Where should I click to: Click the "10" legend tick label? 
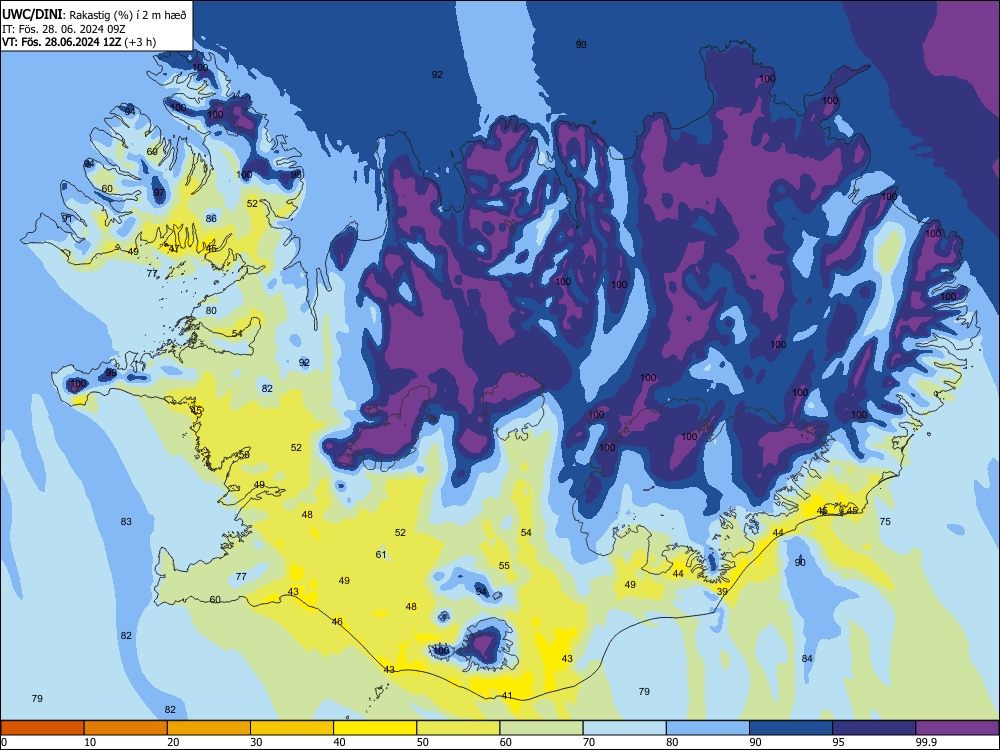click(x=90, y=742)
